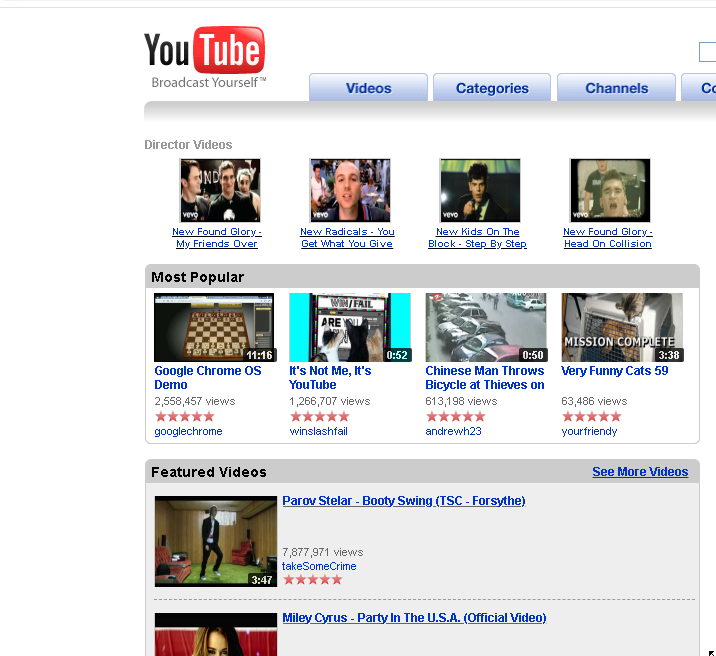
Task: Click the 7,877,971 views text
Action: coord(323,552)
